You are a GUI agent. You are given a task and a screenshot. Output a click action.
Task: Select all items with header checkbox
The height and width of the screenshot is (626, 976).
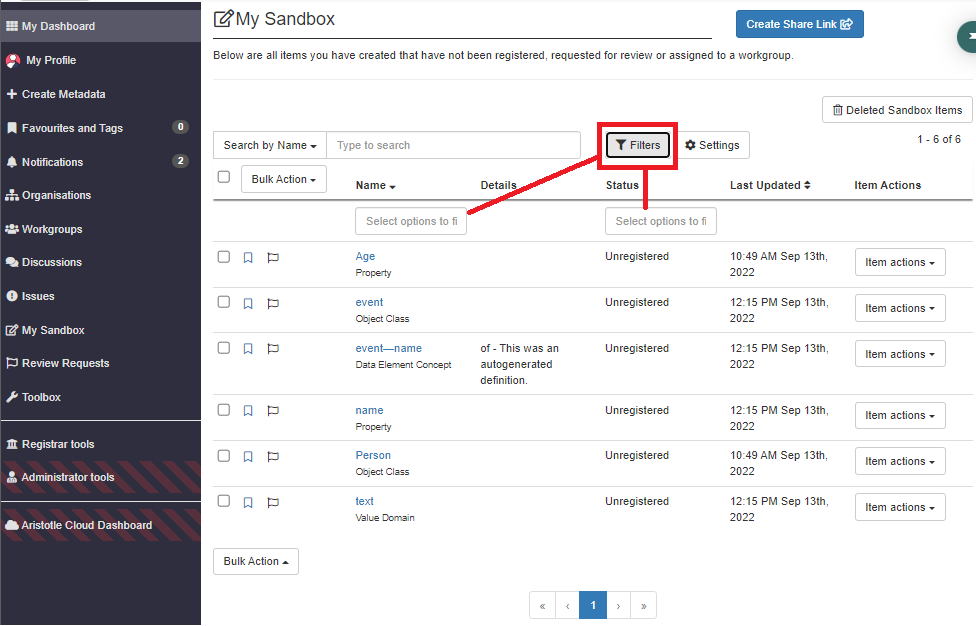[224, 177]
